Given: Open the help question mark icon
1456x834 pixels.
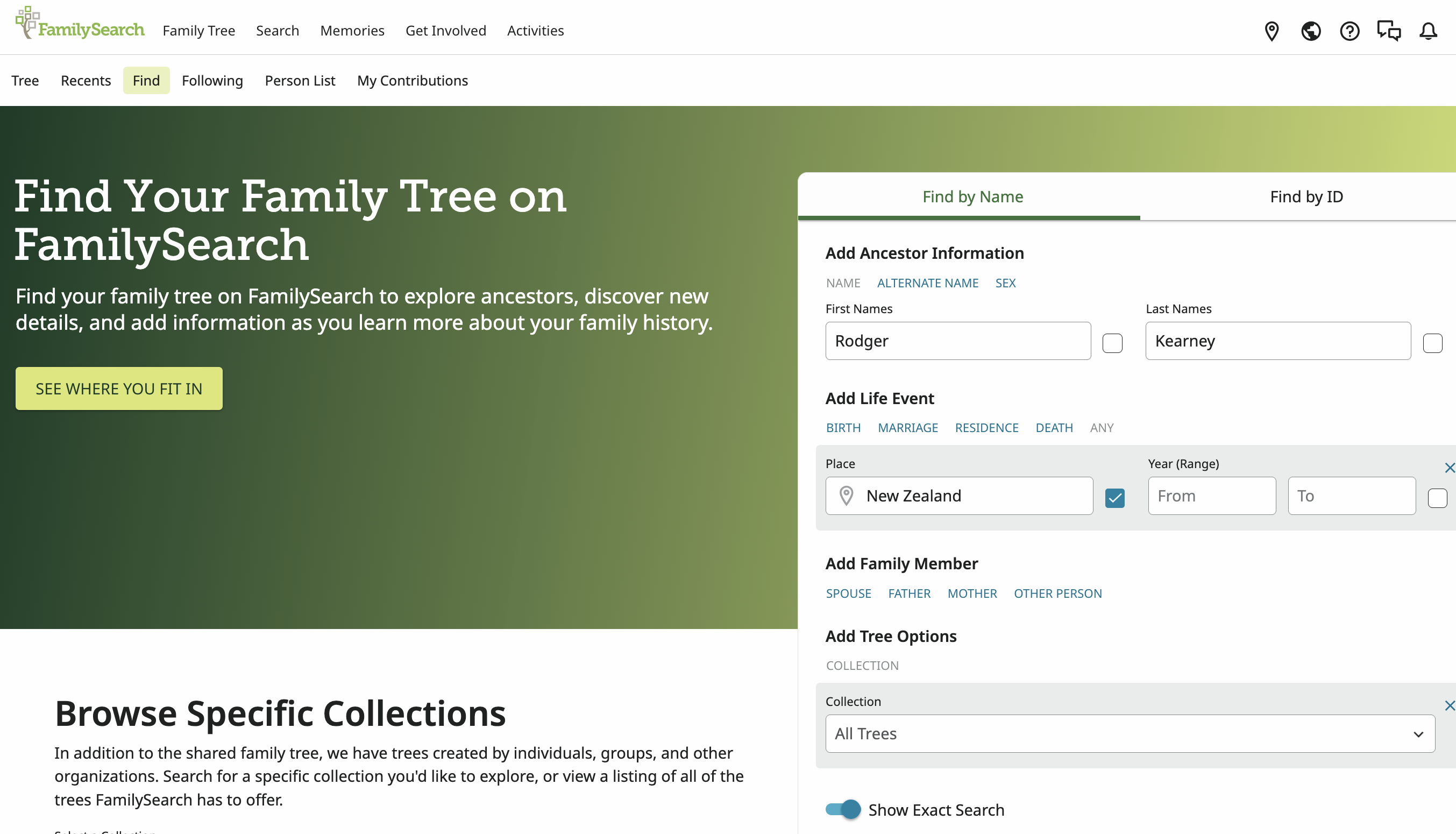Looking at the screenshot, I should click(x=1350, y=31).
